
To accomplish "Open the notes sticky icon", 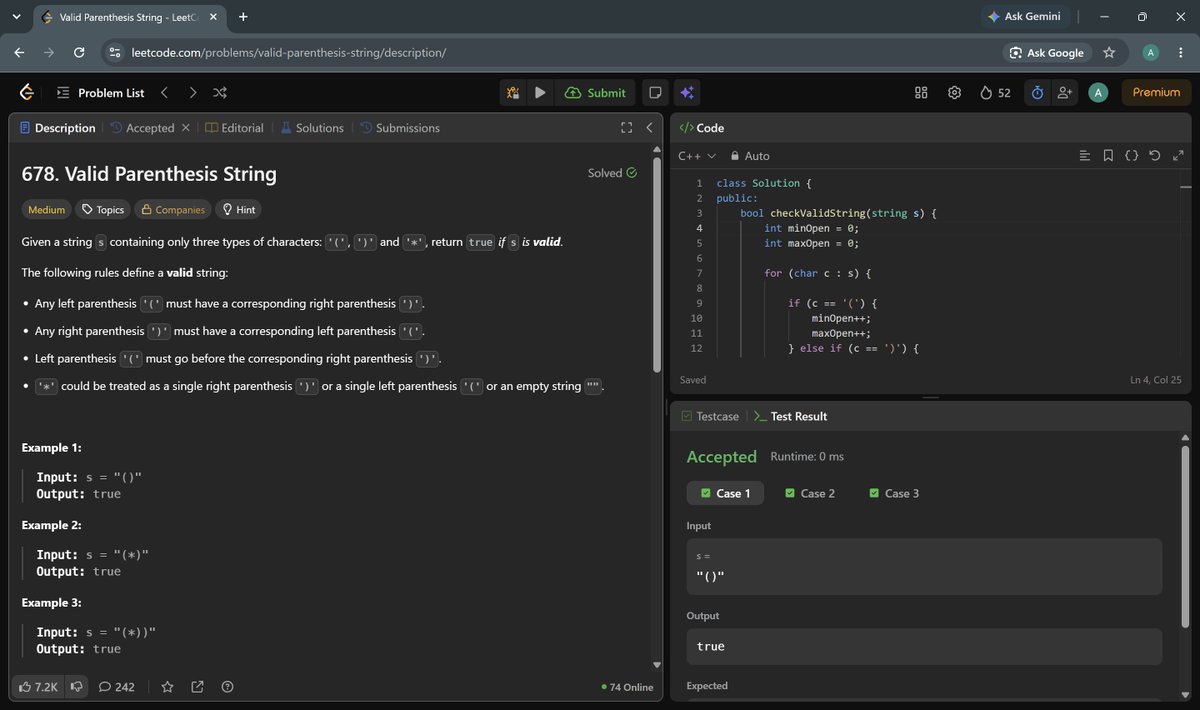I will point(655,93).
